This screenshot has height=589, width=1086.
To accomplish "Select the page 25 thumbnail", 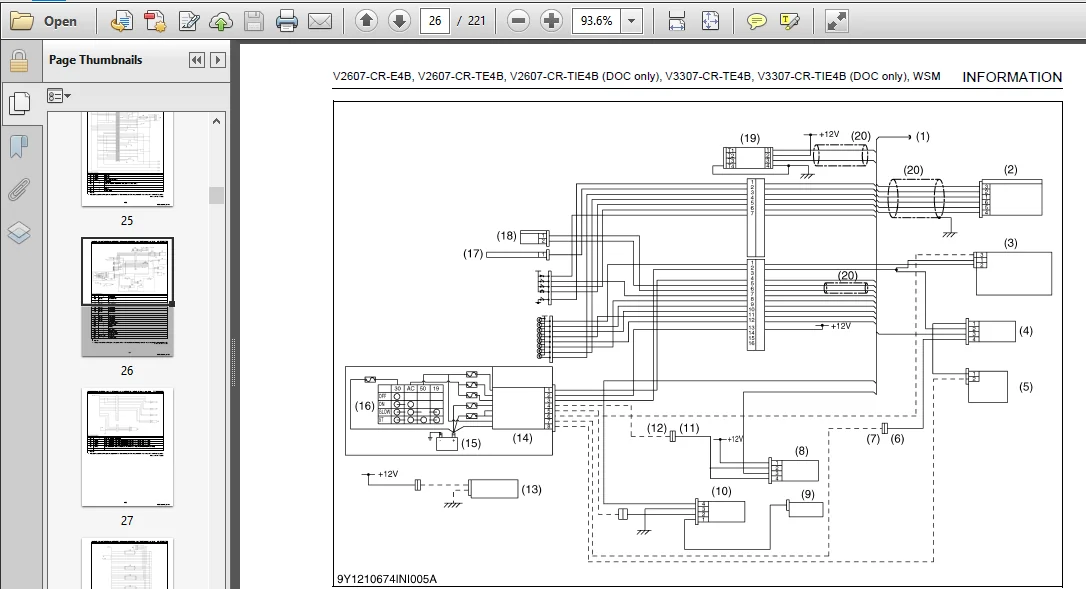I will pyautogui.click(x=127, y=159).
